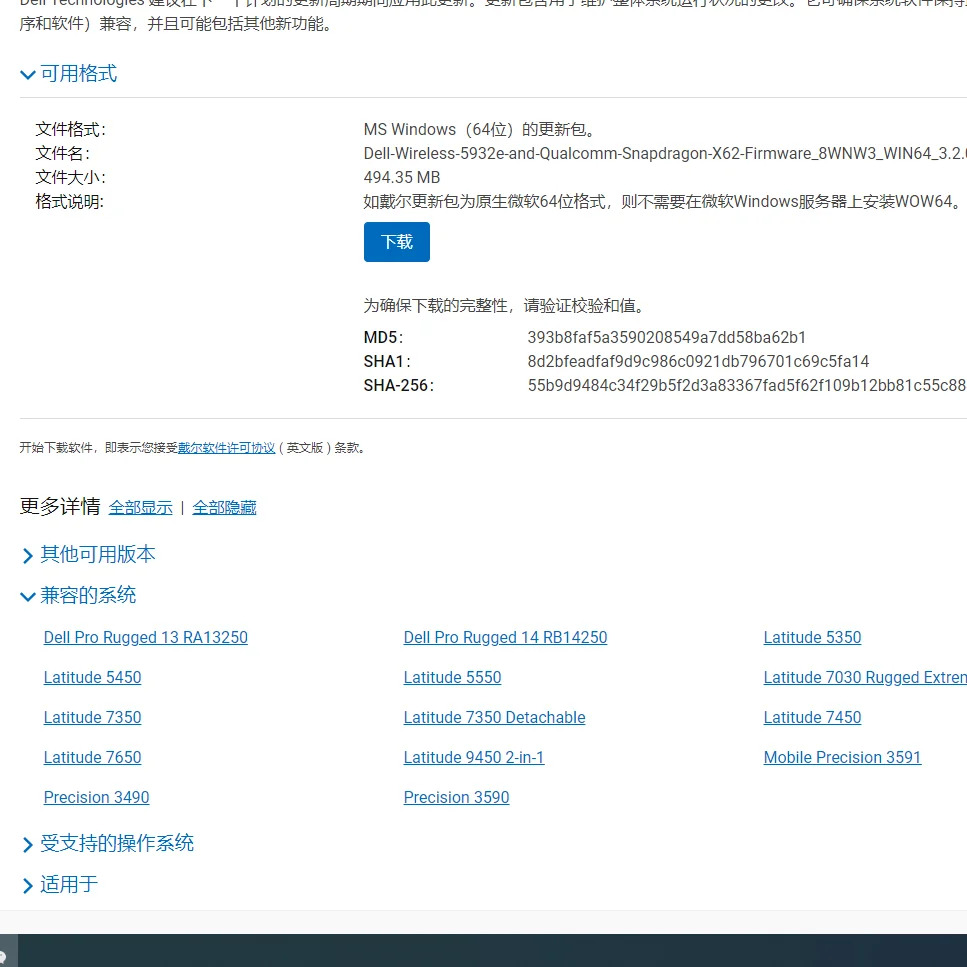Open the Mobile Precision 3591 link
The height and width of the screenshot is (967, 967).
tap(842, 757)
